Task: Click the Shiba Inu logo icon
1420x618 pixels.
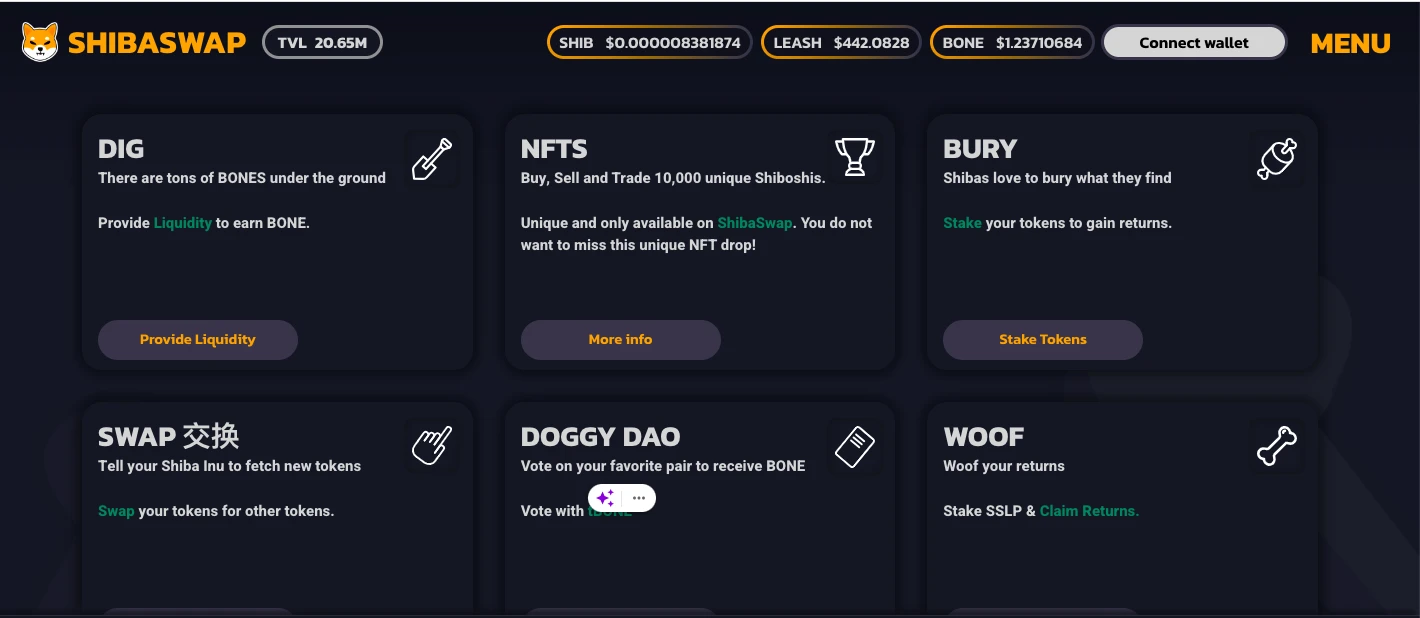Action: point(40,42)
